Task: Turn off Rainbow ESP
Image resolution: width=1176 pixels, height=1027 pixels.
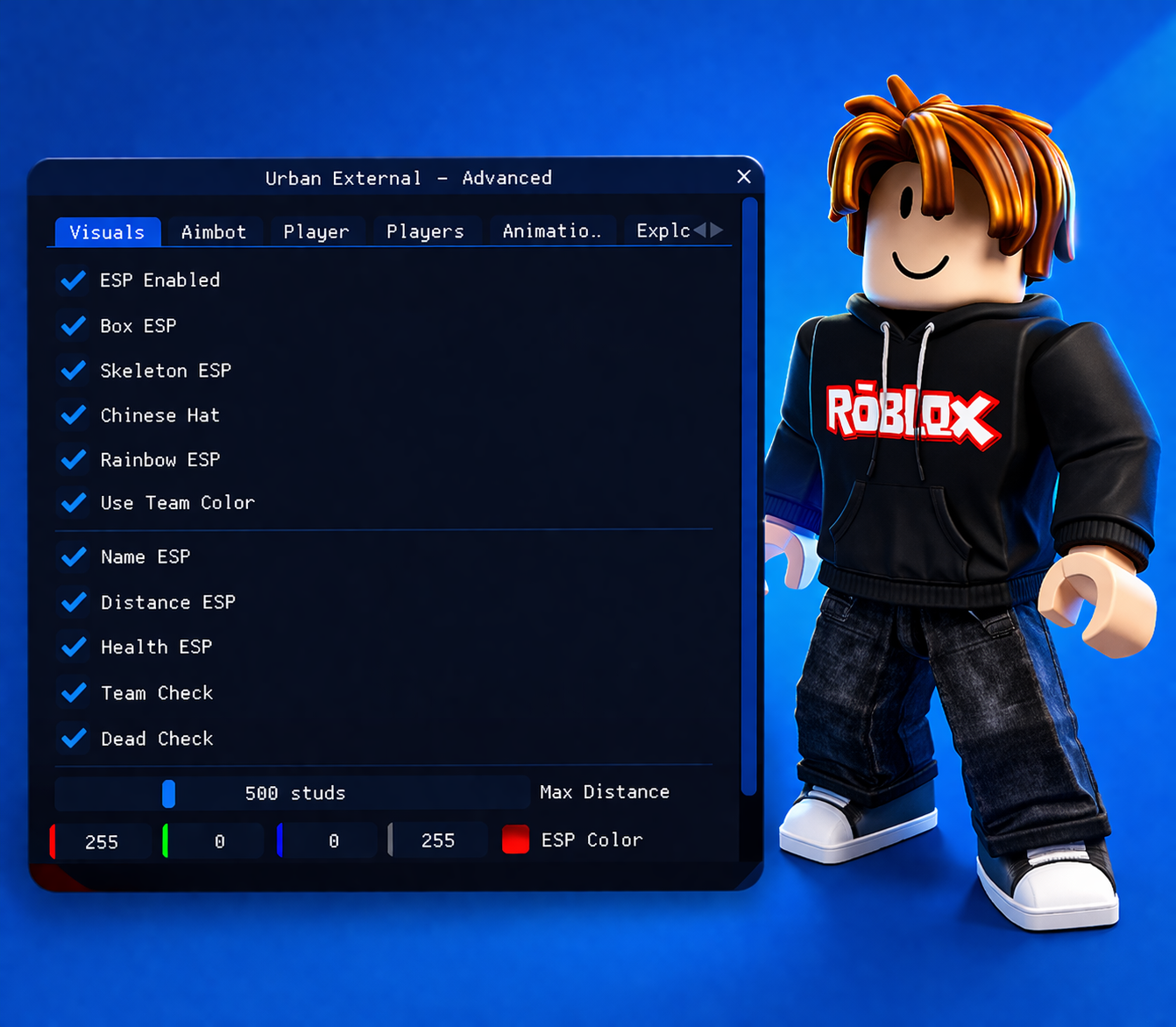Action: (74, 459)
